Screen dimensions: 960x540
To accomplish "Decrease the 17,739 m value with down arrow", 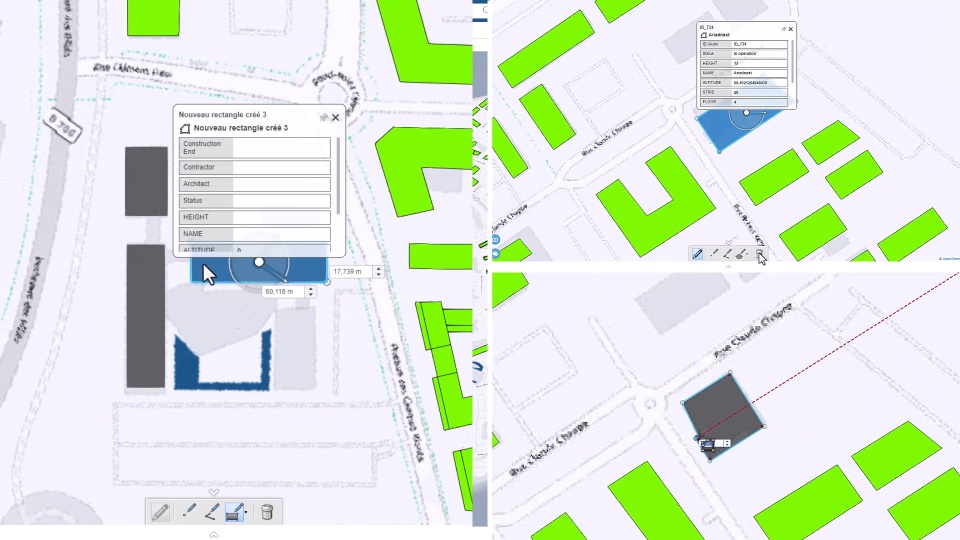I will tap(378, 274).
